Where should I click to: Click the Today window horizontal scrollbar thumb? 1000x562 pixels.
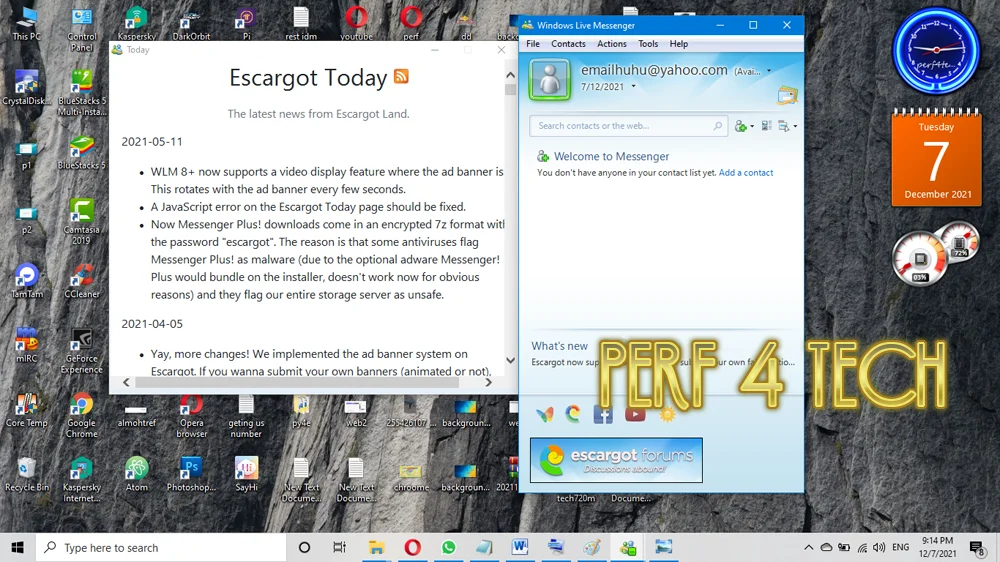(297, 382)
